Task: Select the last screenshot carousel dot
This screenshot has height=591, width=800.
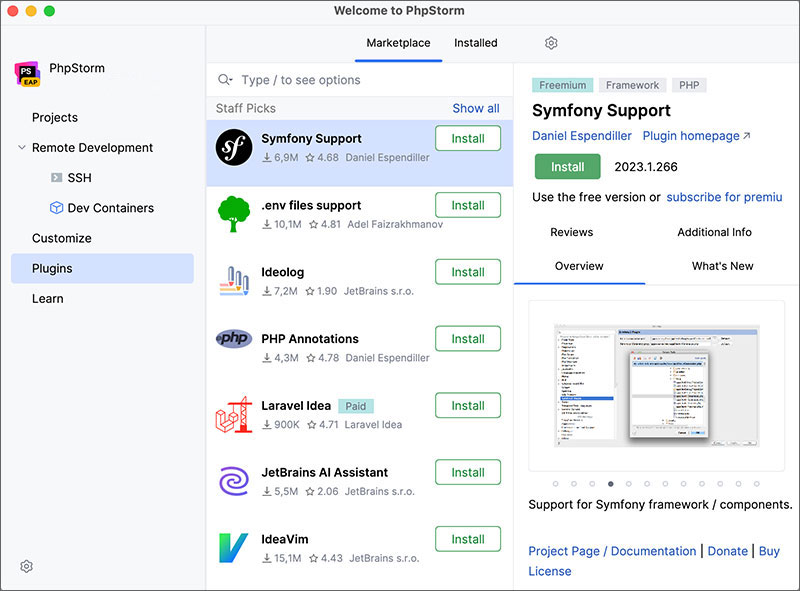Action: (757, 484)
